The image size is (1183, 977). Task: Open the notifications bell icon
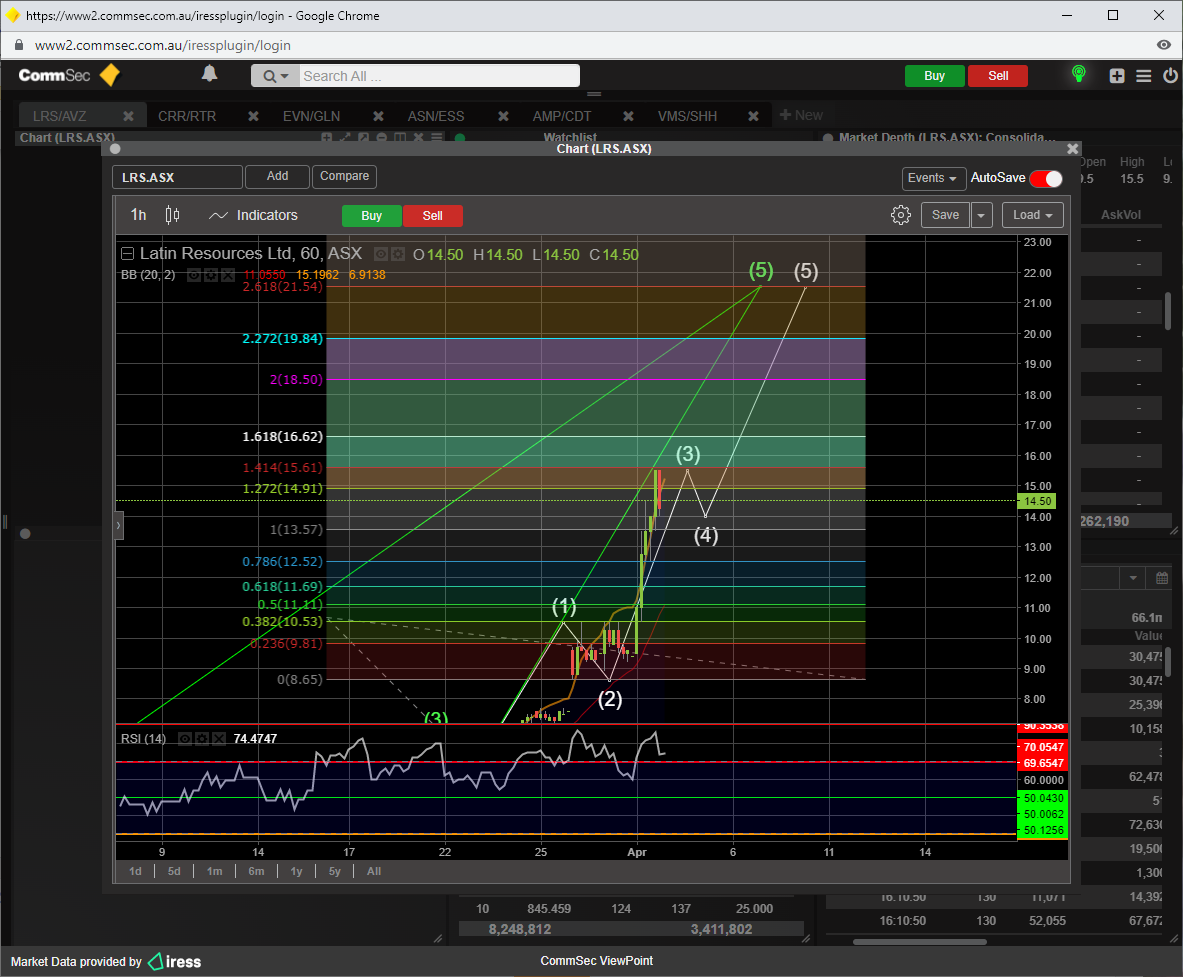209,75
